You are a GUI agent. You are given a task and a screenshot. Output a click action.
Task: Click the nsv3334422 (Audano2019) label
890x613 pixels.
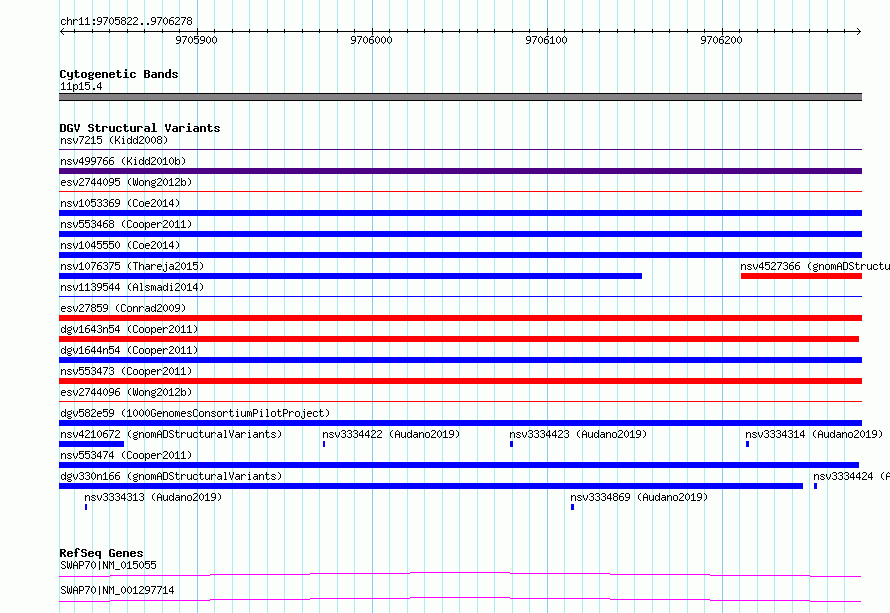point(391,434)
